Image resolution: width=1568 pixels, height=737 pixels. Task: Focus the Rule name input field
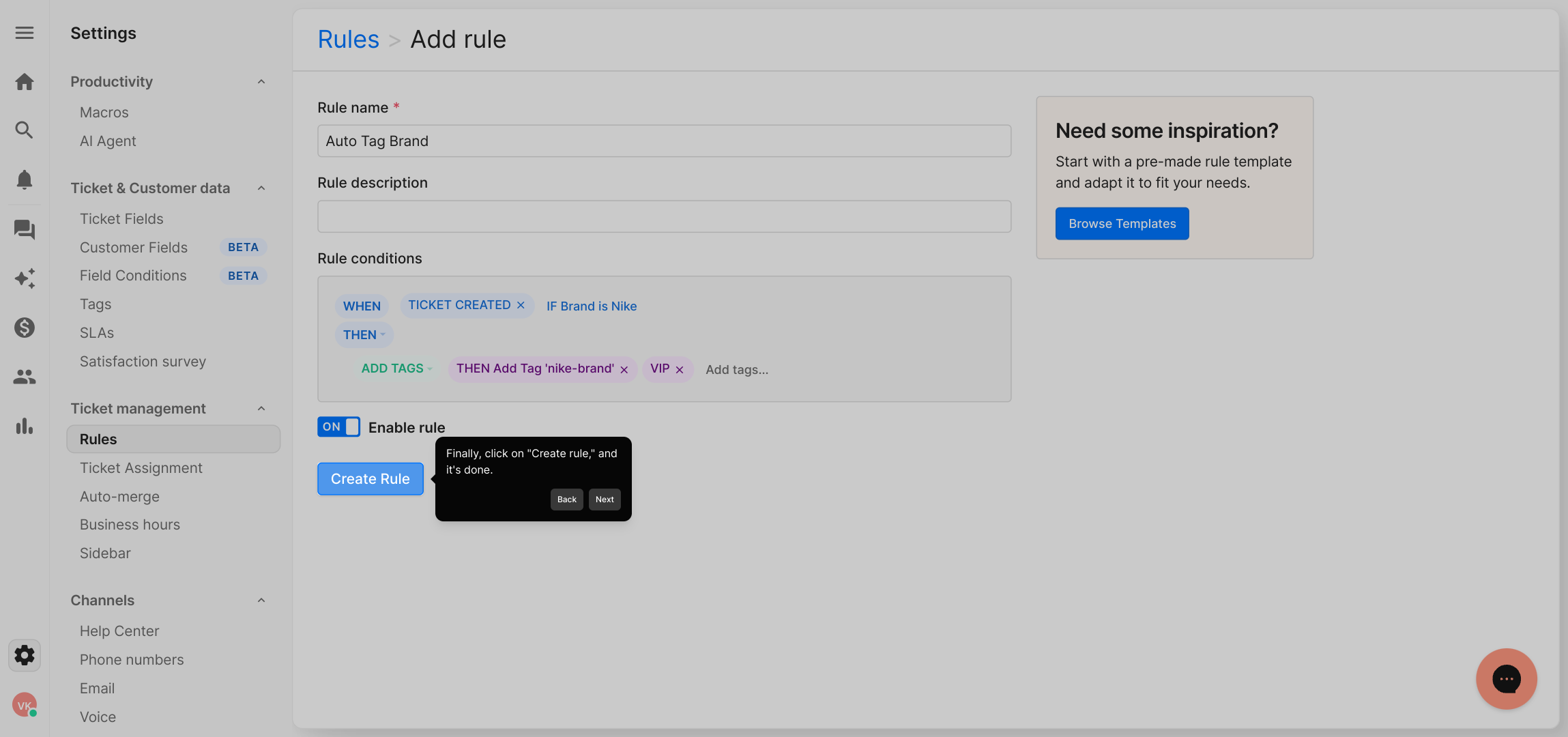point(665,141)
